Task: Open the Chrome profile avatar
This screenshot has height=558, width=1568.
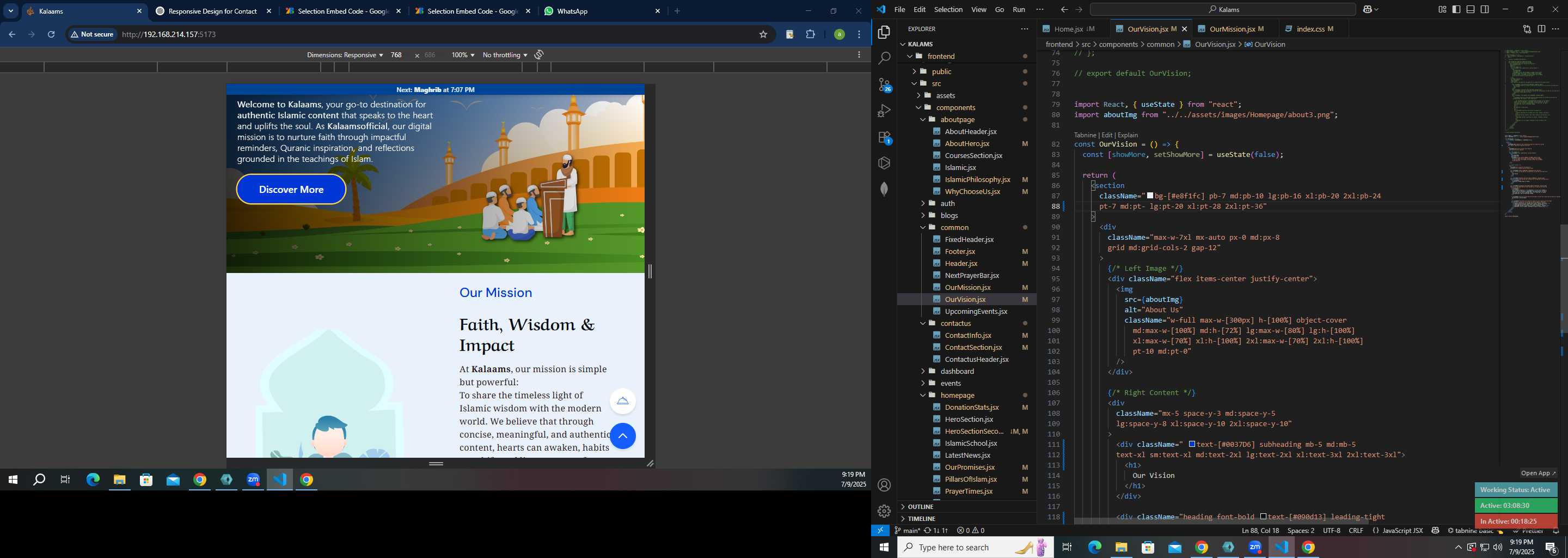Action: pyautogui.click(x=840, y=35)
